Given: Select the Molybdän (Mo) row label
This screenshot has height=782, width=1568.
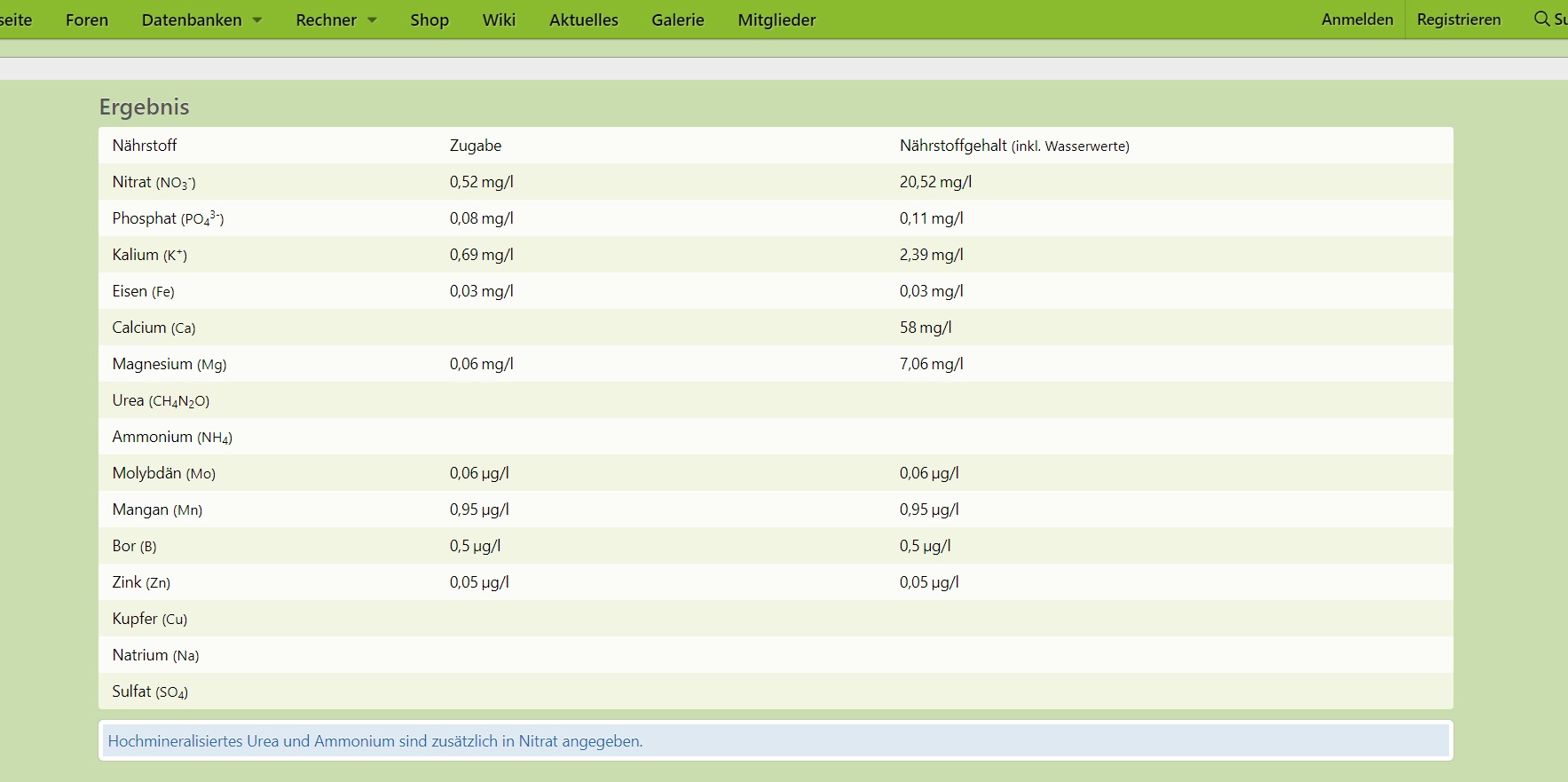Looking at the screenshot, I should [x=164, y=473].
